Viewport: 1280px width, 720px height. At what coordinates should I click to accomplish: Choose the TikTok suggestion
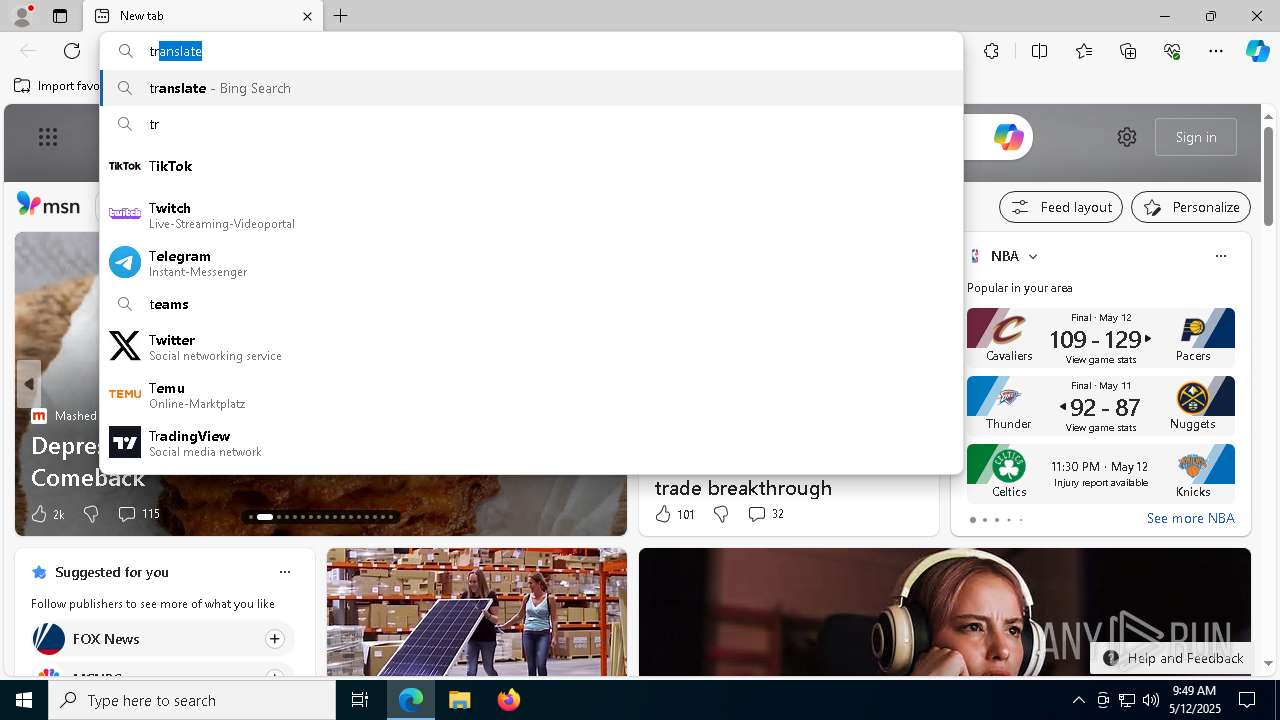tap(531, 166)
